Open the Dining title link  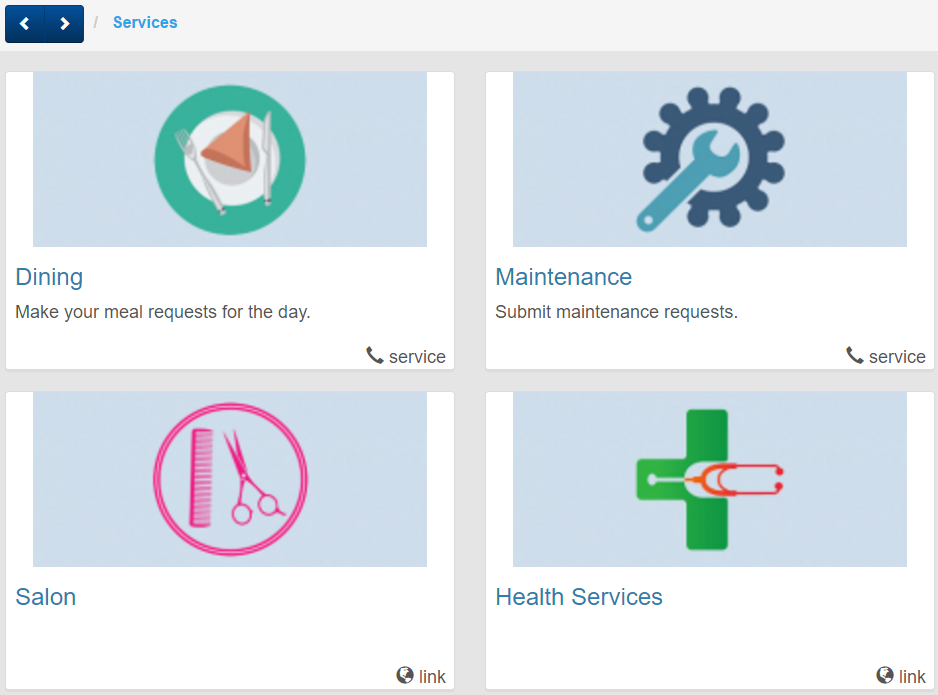click(x=49, y=278)
